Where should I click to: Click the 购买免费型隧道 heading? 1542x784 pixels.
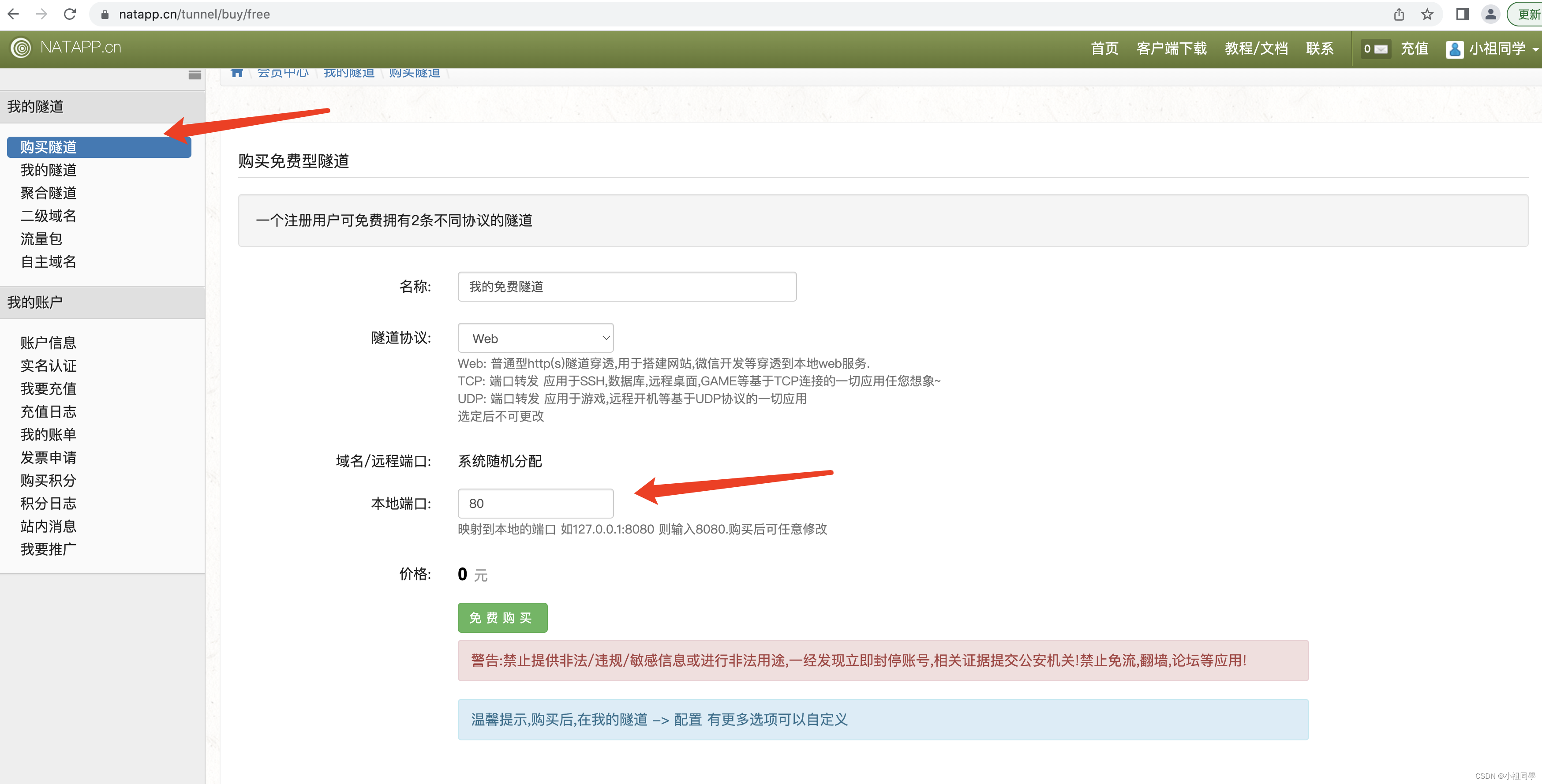[x=293, y=161]
